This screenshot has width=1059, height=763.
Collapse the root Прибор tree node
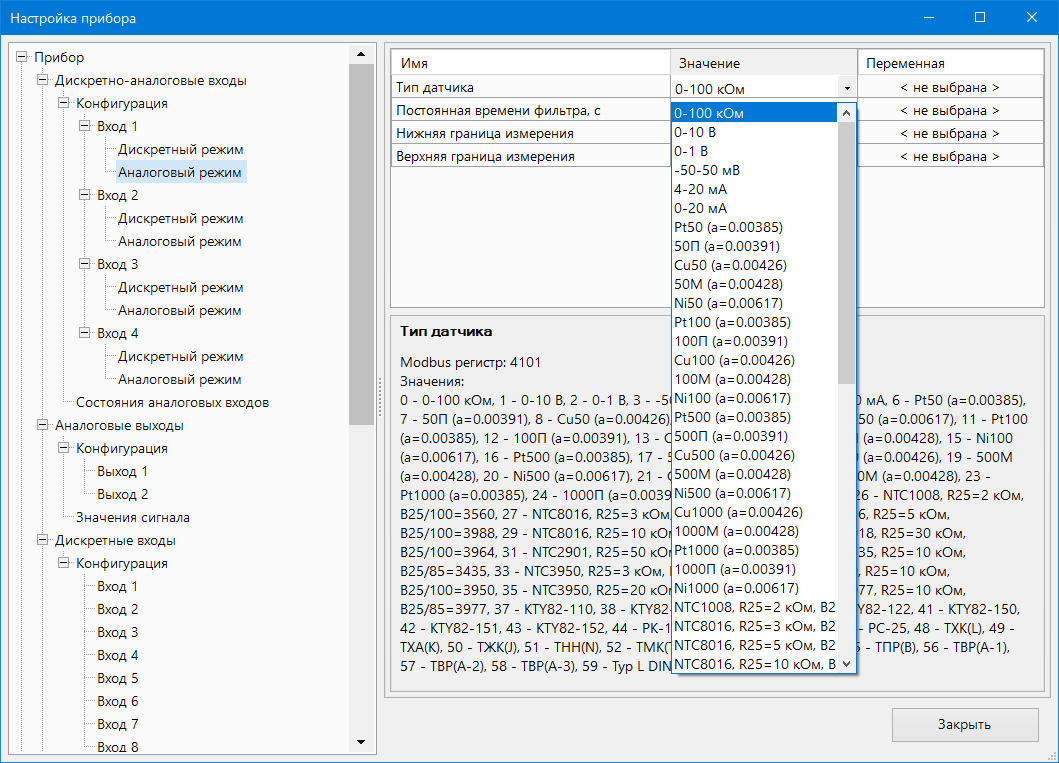[x=22, y=57]
